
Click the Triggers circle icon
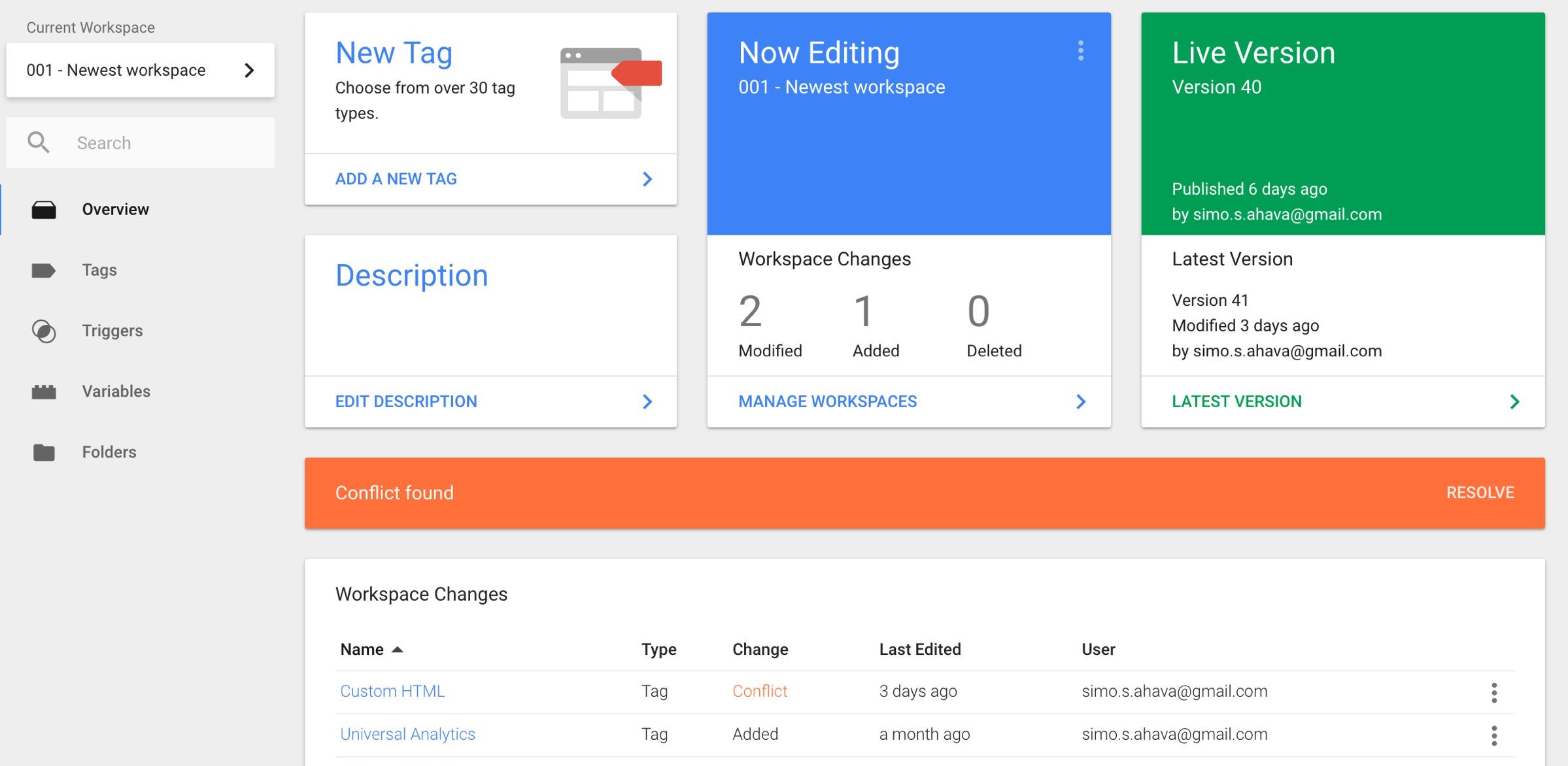pyautogui.click(x=44, y=331)
